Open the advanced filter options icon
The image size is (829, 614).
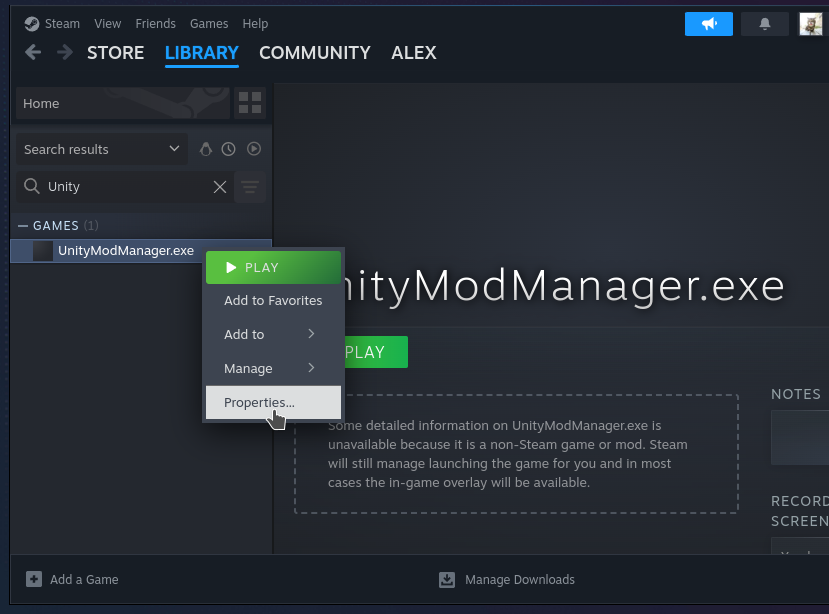pyautogui.click(x=250, y=187)
